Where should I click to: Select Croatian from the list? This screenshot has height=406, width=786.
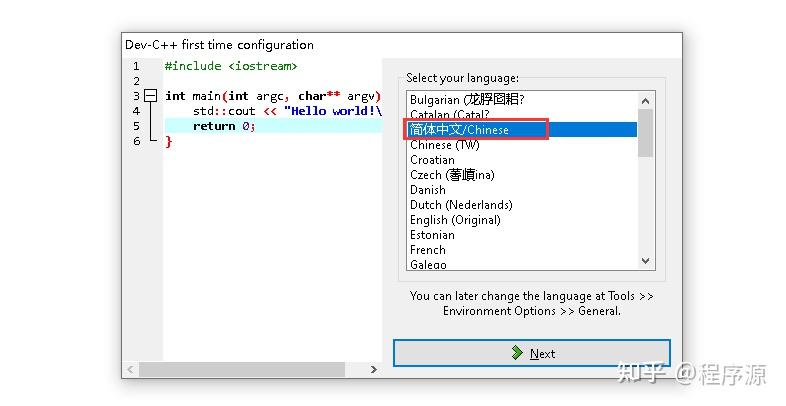click(x=522, y=160)
